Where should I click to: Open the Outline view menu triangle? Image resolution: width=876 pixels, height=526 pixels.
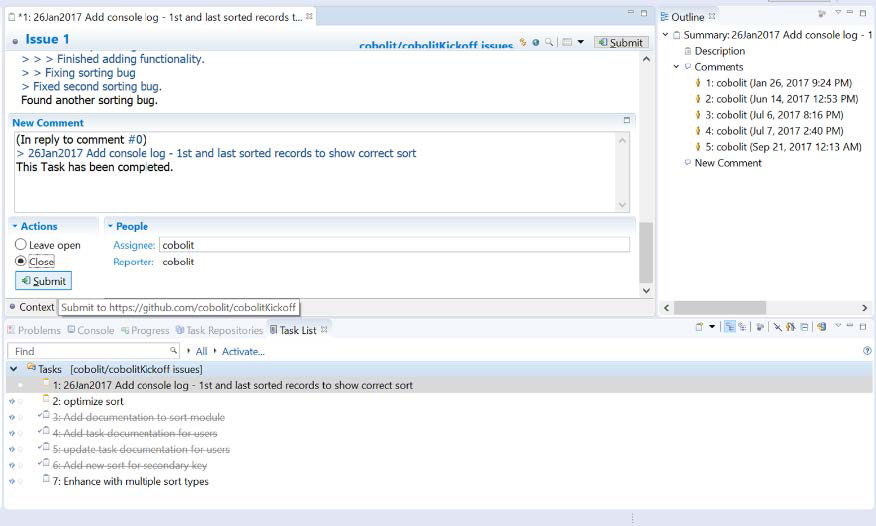(837, 12)
